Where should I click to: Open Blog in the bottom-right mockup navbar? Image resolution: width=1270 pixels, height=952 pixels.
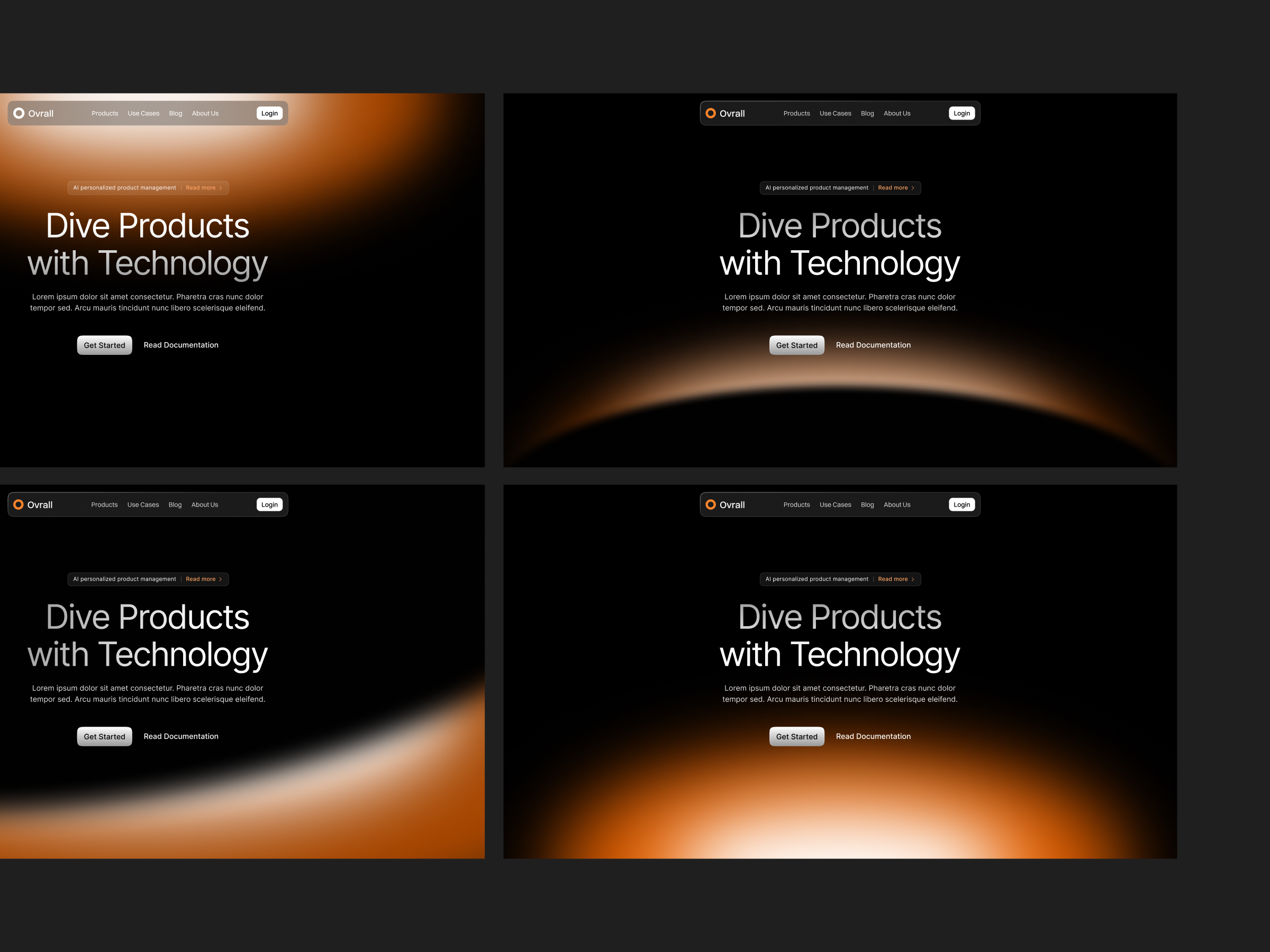point(867,505)
